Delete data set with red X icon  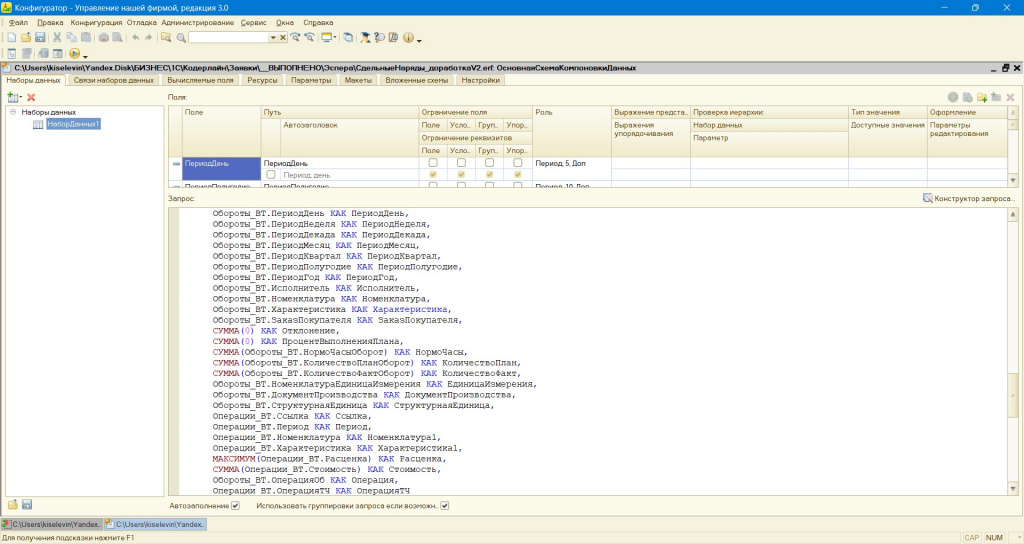(31, 97)
